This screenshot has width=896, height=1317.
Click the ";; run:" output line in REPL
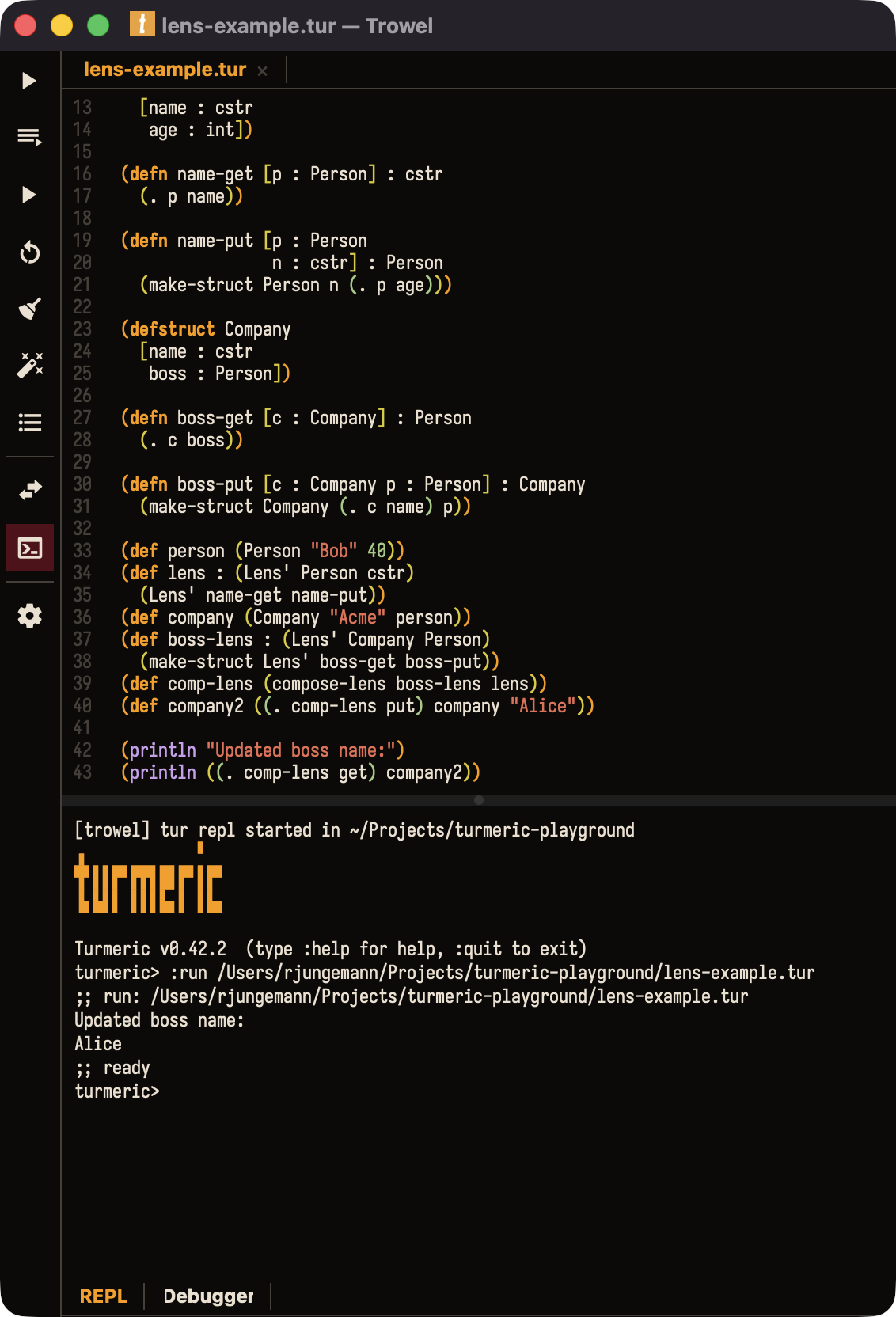point(412,996)
